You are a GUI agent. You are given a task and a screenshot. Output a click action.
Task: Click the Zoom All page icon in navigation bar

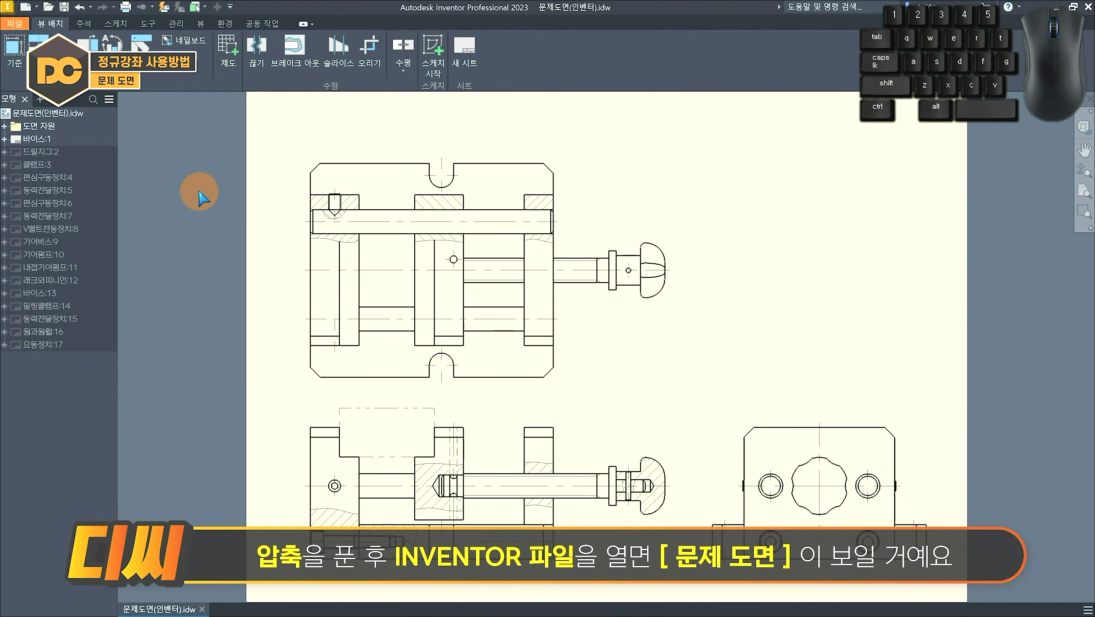(1084, 191)
